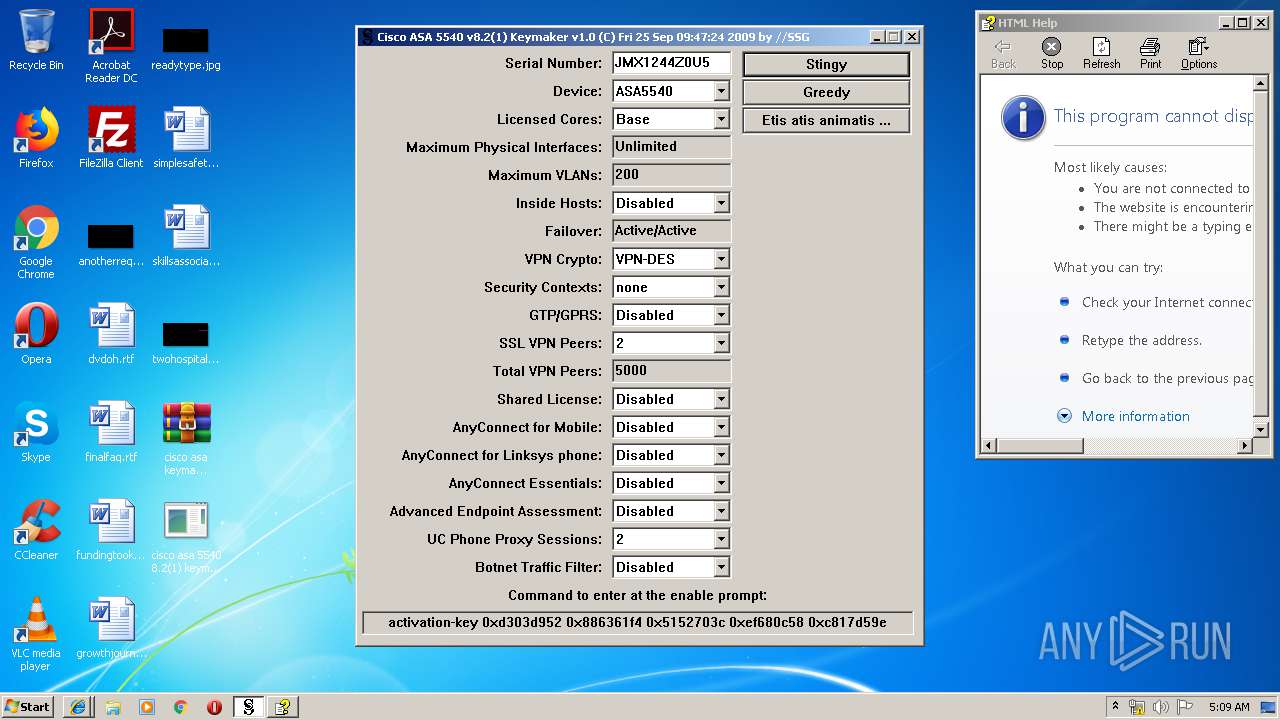Click the Greedy button

pyautogui.click(x=826, y=92)
